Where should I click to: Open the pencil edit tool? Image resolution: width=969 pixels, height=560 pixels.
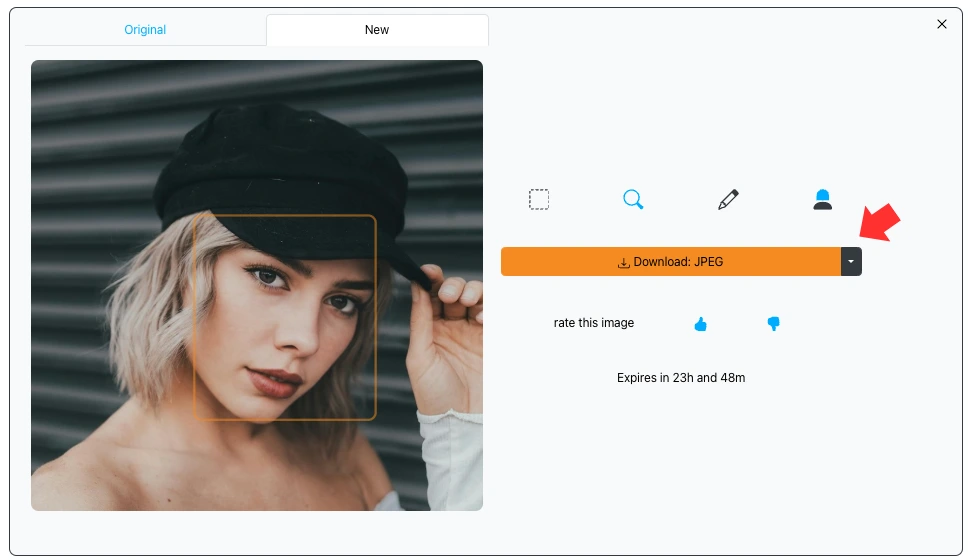pyautogui.click(x=728, y=200)
